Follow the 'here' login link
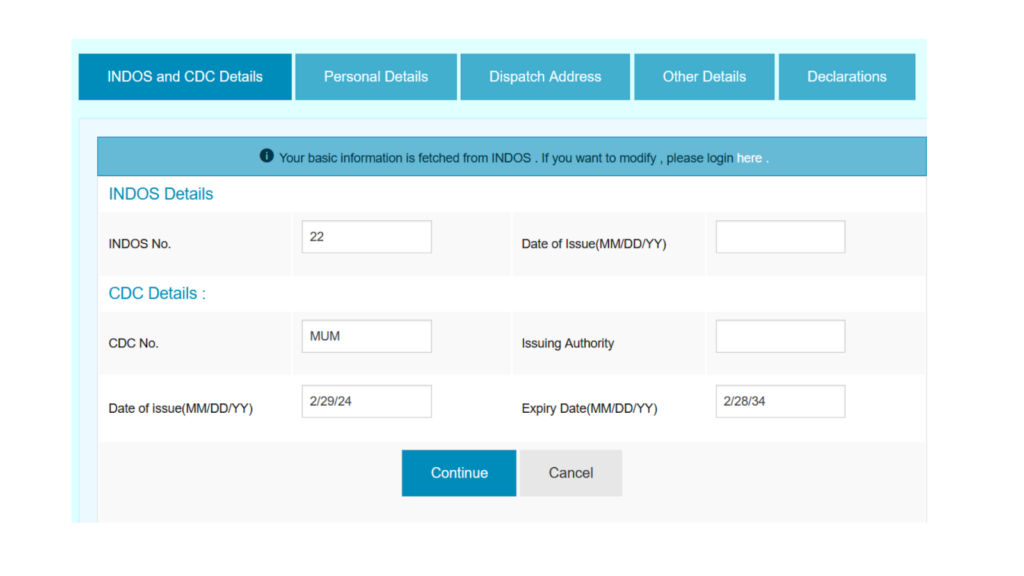 click(749, 158)
